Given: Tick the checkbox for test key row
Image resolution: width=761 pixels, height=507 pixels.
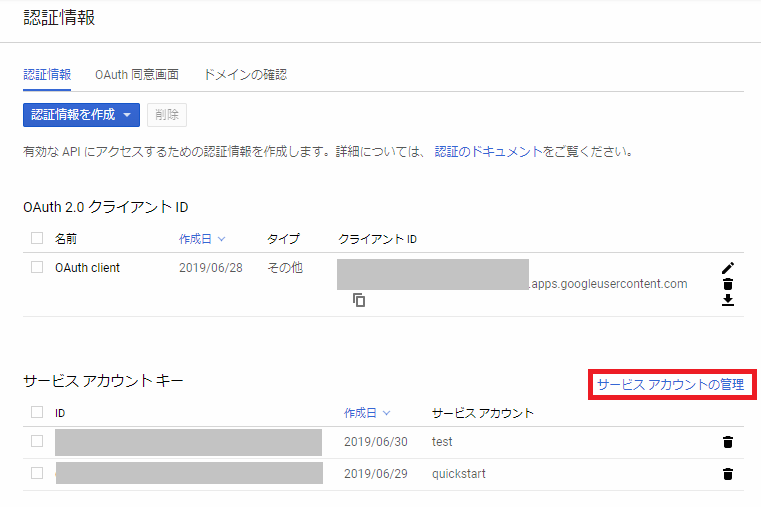Looking at the screenshot, I should [x=37, y=442].
